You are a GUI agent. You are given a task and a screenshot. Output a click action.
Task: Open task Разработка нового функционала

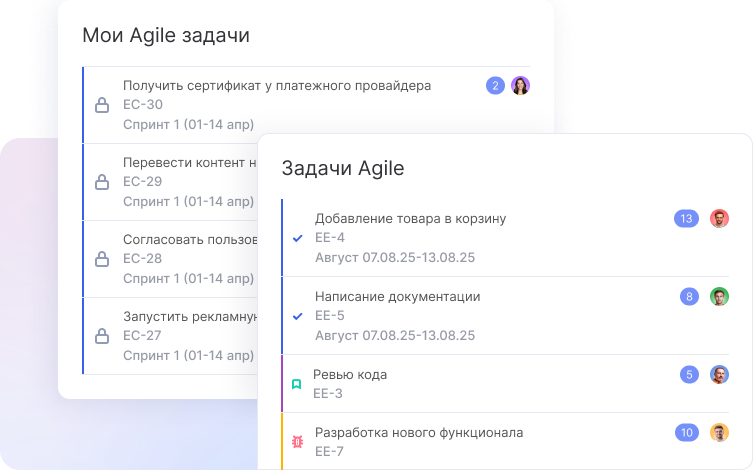point(419,433)
